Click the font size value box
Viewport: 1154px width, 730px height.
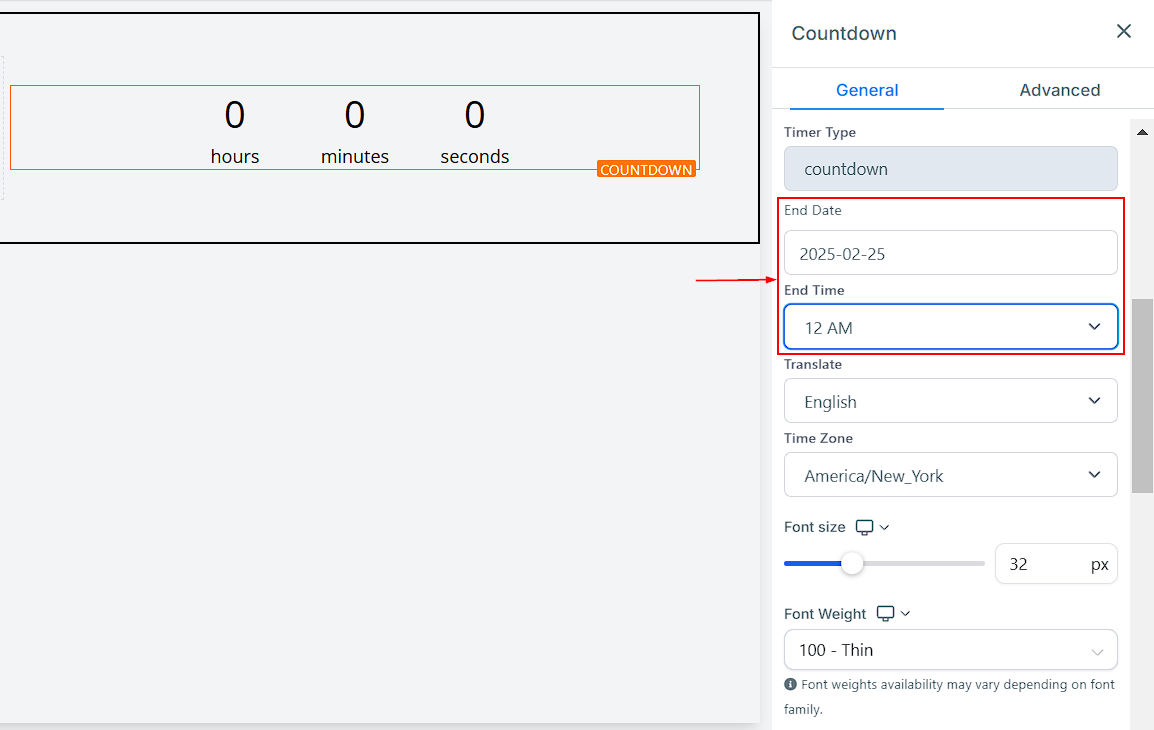coord(1040,564)
